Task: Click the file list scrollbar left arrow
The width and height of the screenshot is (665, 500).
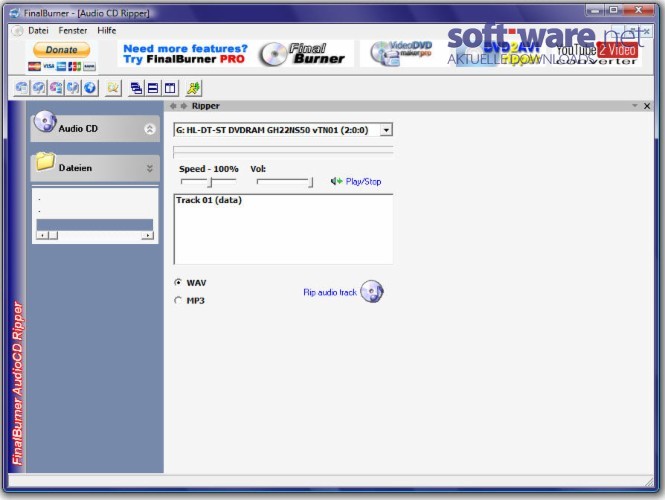Action: pyautogui.click(x=42, y=235)
